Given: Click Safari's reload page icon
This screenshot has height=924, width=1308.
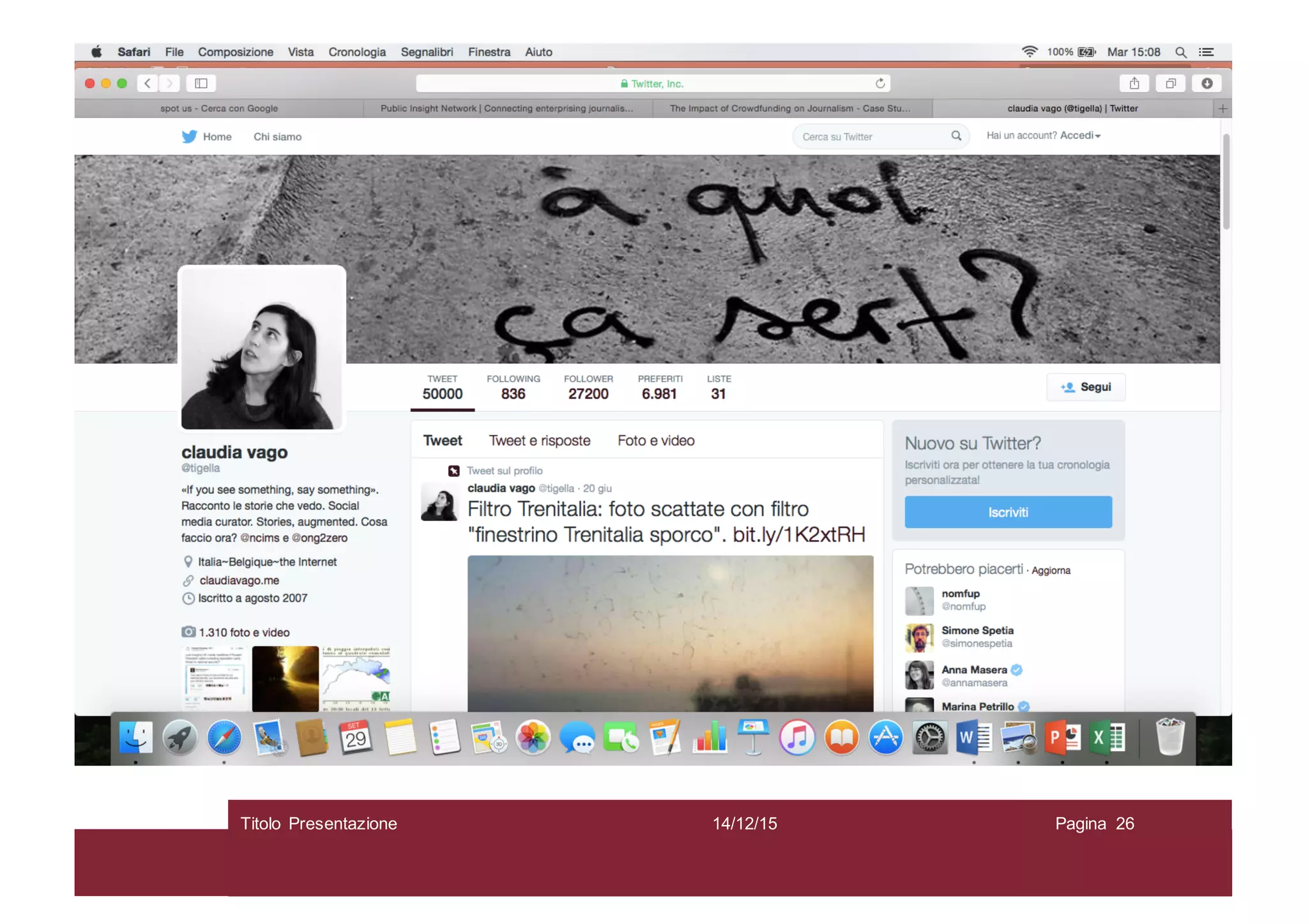Looking at the screenshot, I should point(880,84).
